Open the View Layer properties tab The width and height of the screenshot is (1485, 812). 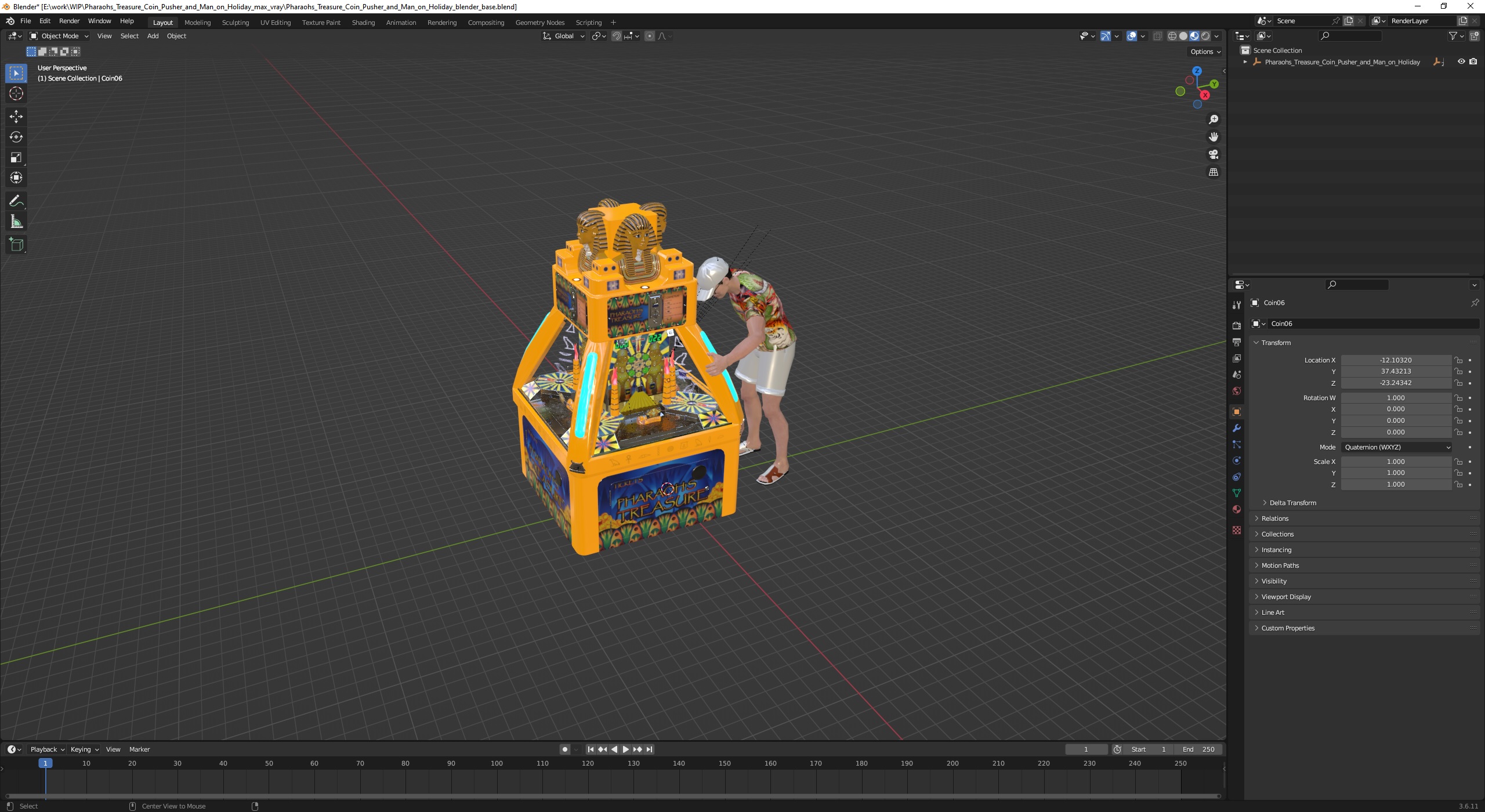coord(1236,358)
